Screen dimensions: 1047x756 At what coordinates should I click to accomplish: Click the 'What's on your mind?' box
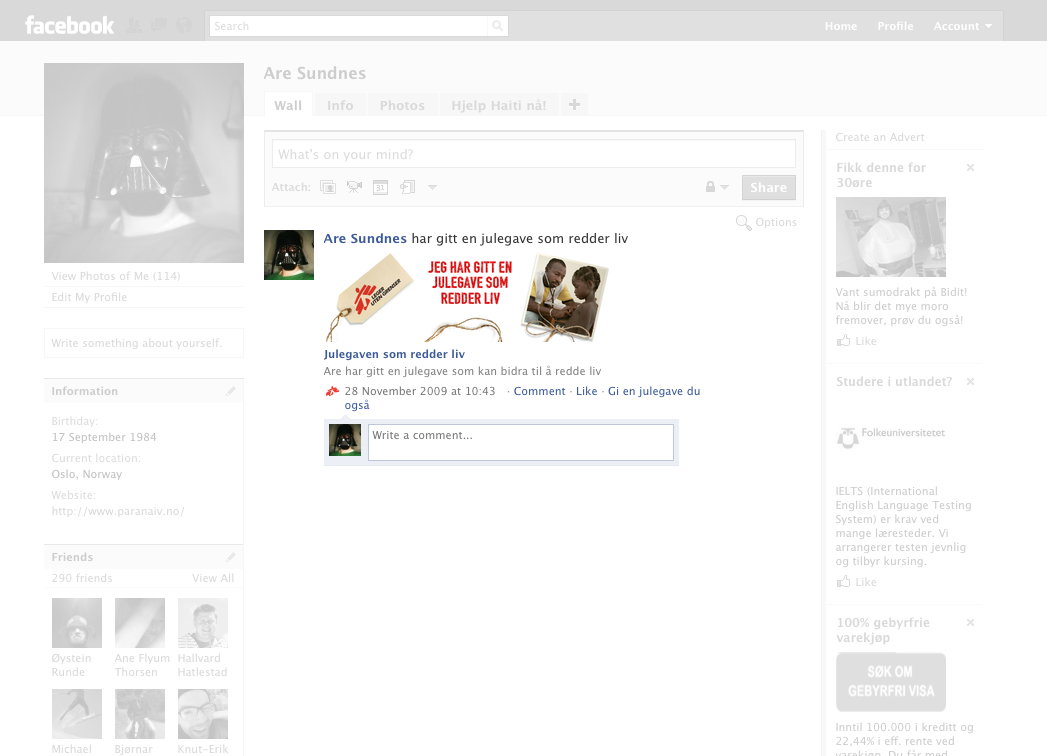[x=534, y=154]
